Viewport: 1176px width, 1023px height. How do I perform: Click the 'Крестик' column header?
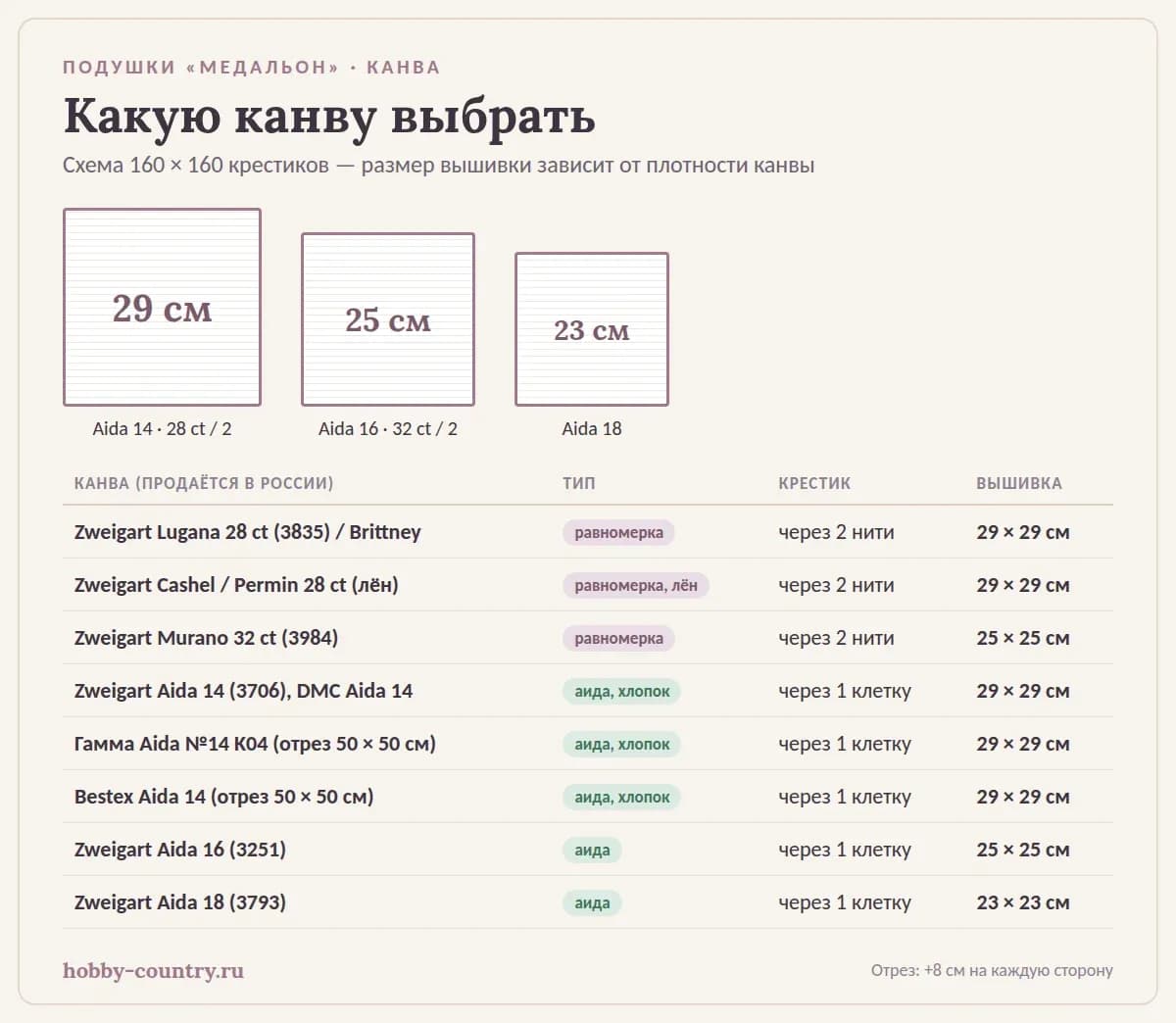pos(814,483)
